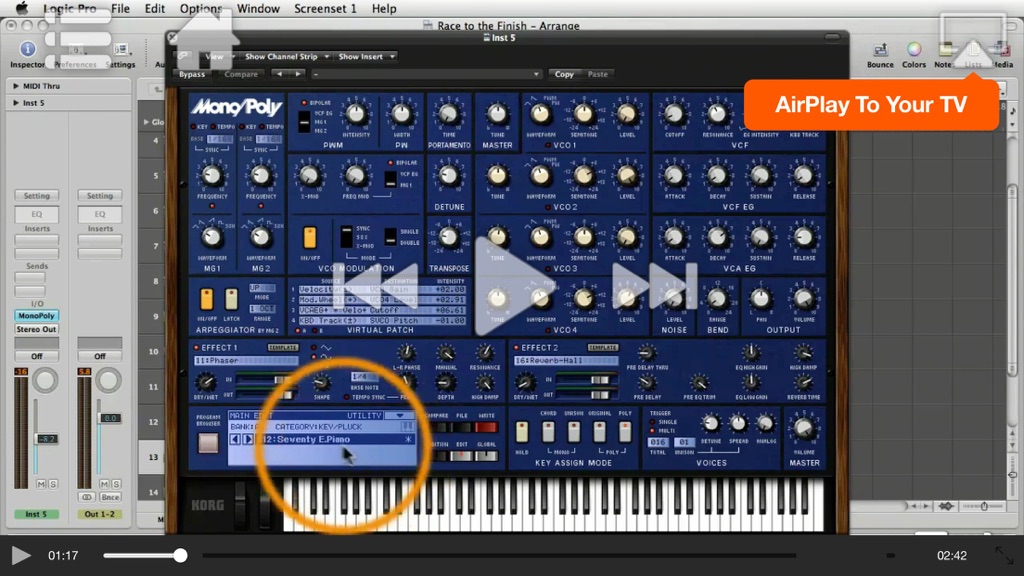Open the Help menu
This screenshot has height=576, width=1024.
click(x=384, y=8)
